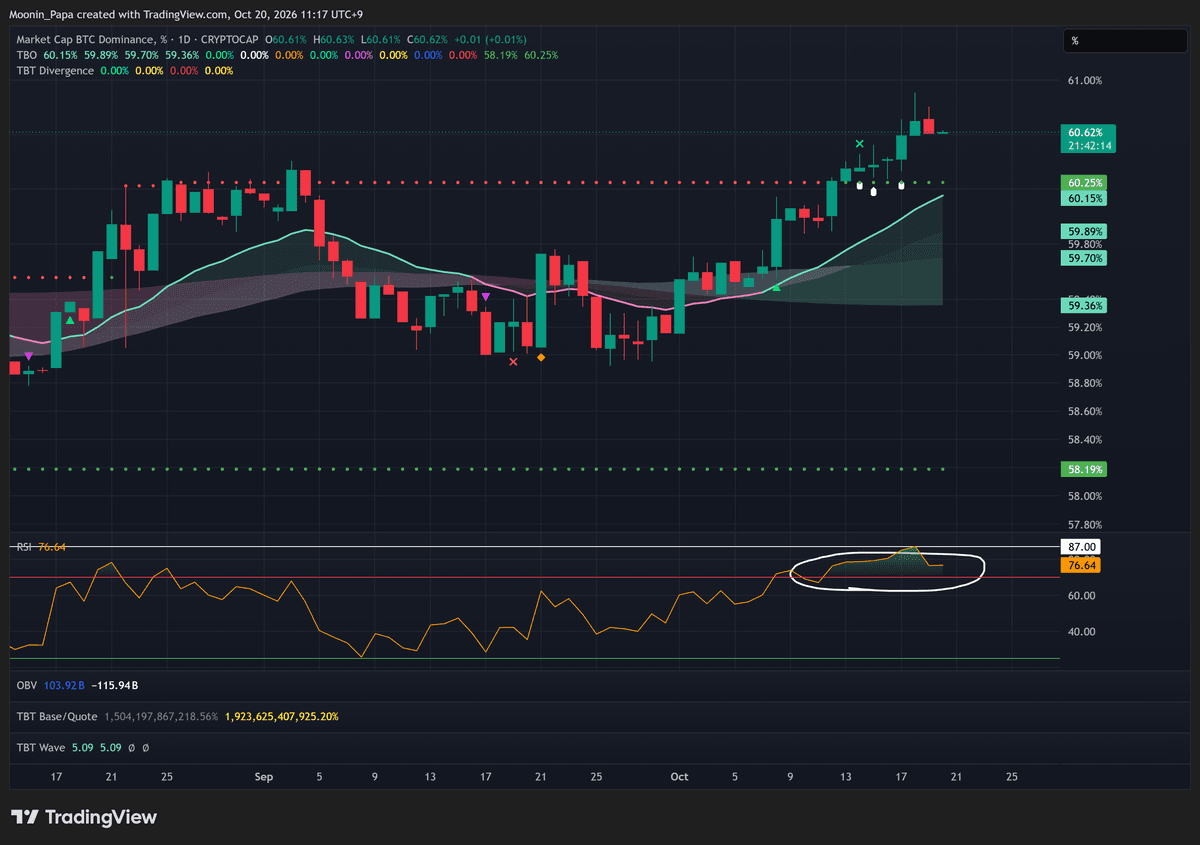Click the RSI indicator legend label
1200x845 pixels.
[24, 546]
